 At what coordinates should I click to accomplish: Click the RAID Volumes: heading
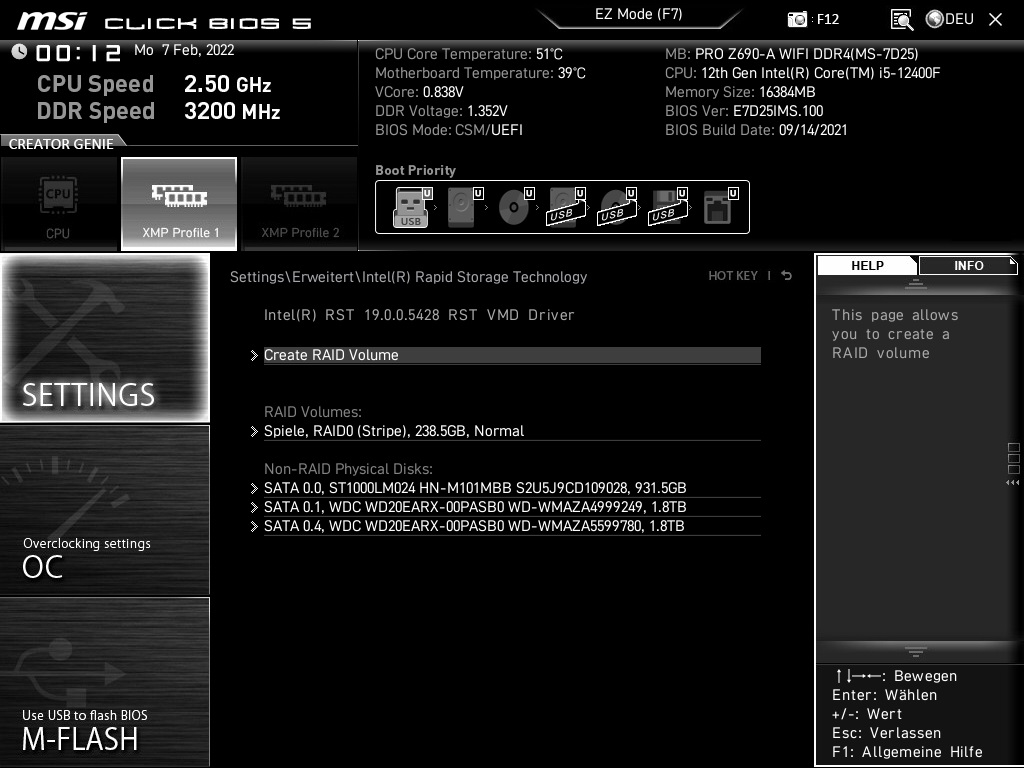313,412
